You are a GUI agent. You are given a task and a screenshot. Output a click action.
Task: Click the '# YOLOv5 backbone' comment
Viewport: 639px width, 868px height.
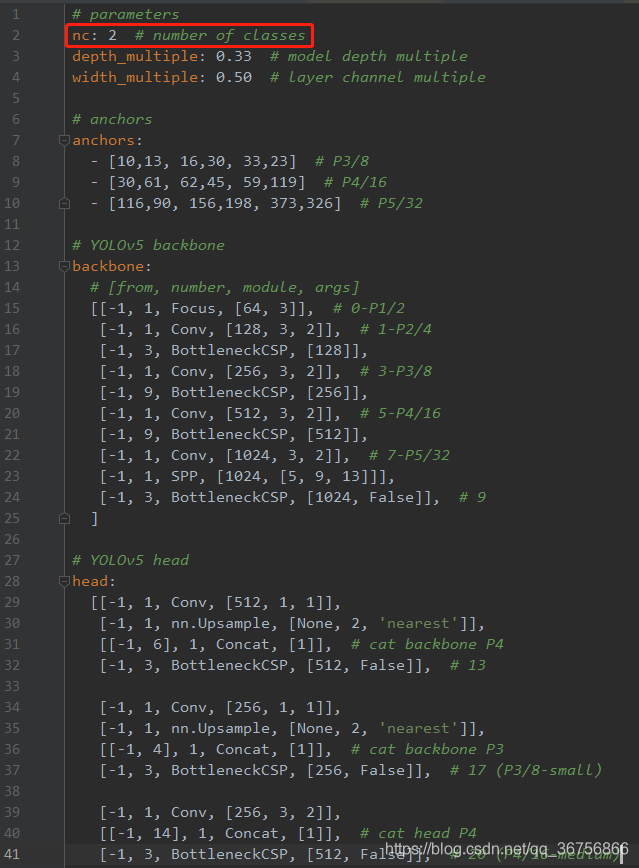[148, 246]
